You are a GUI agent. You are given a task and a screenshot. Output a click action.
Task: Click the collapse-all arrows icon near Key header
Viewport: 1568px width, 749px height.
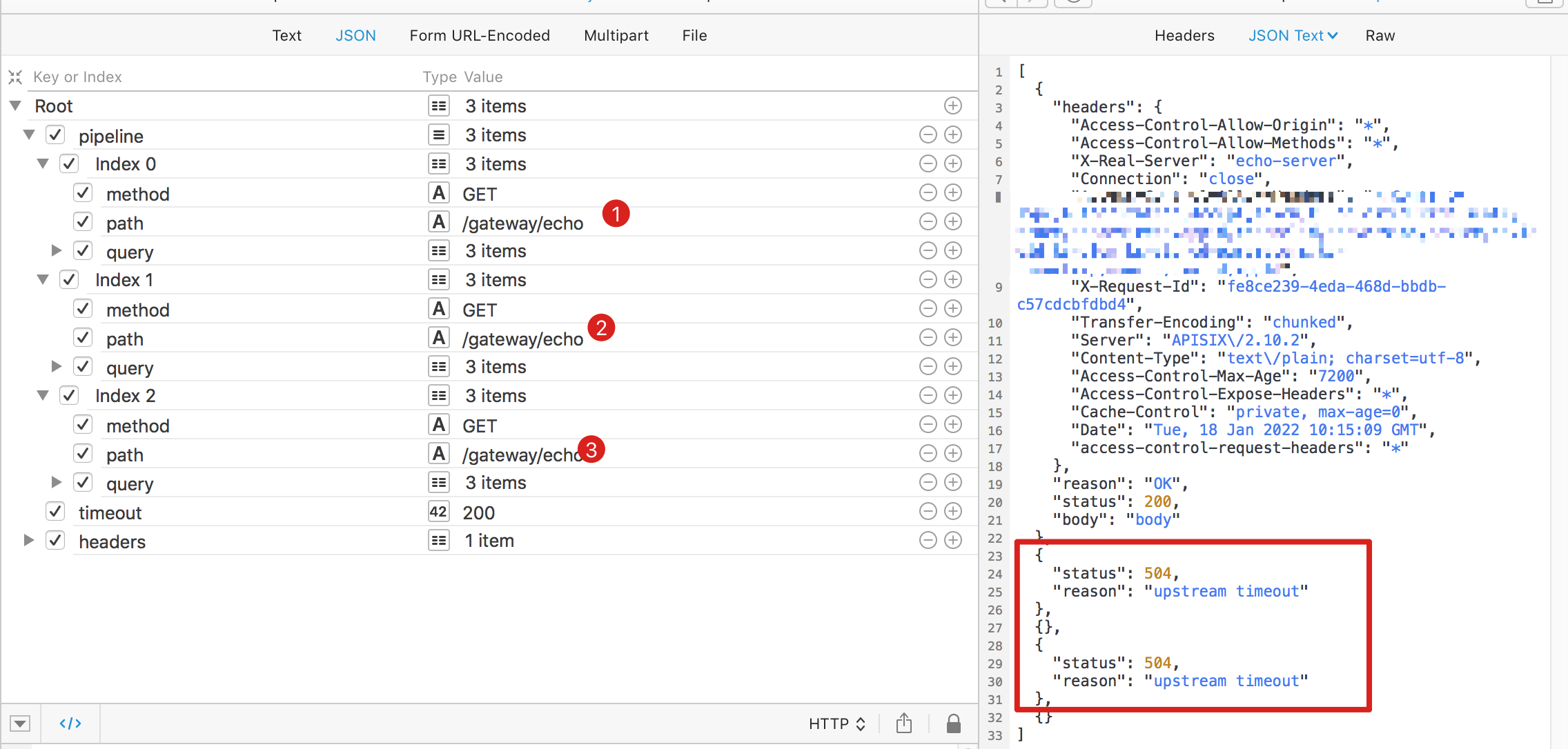pos(15,77)
